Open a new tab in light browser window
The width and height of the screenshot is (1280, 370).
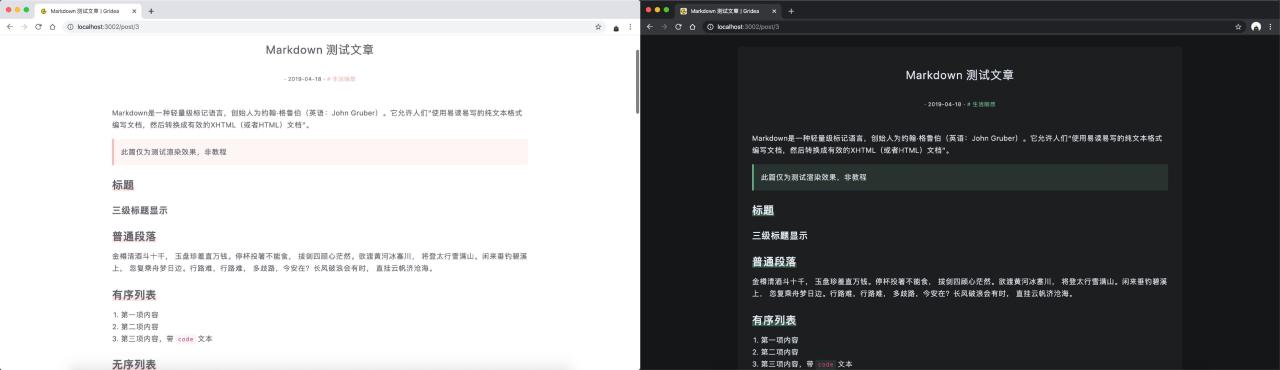click(x=151, y=11)
